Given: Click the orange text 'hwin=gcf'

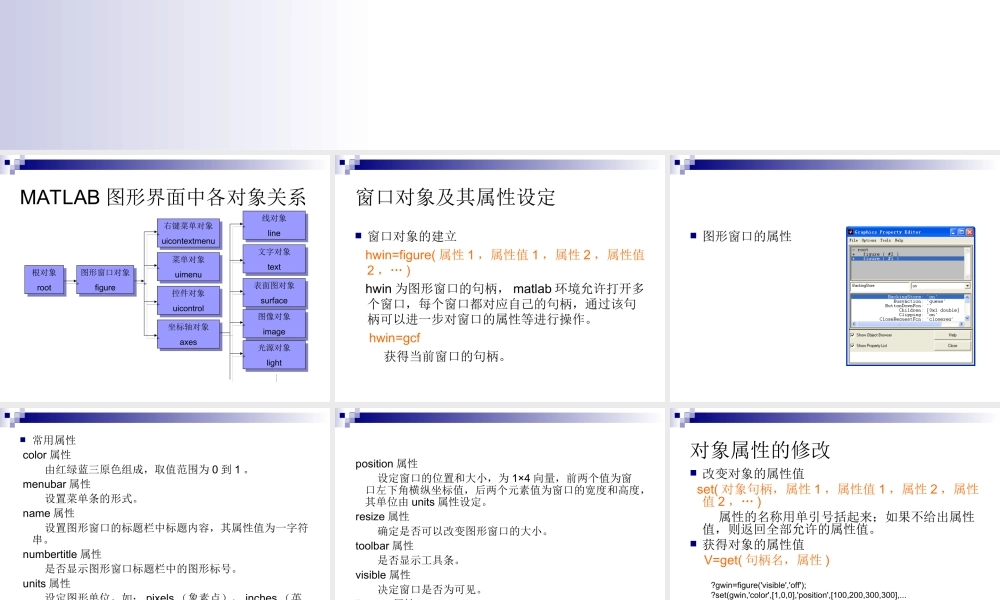Looking at the screenshot, I should pyautogui.click(x=394, y=338).
